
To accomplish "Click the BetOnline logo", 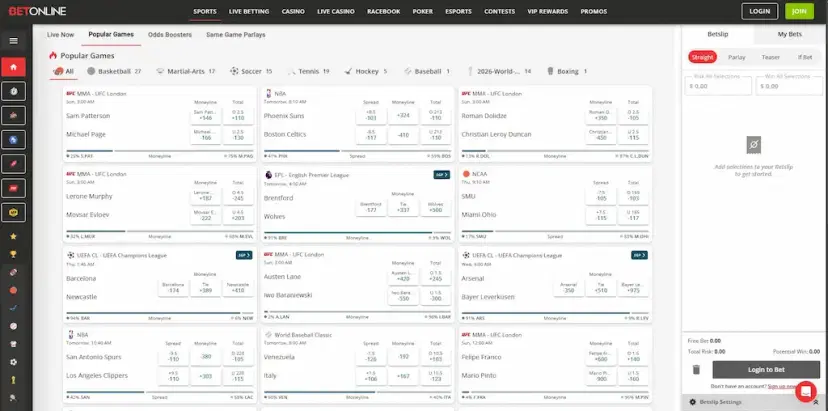I will coord(37,11).
